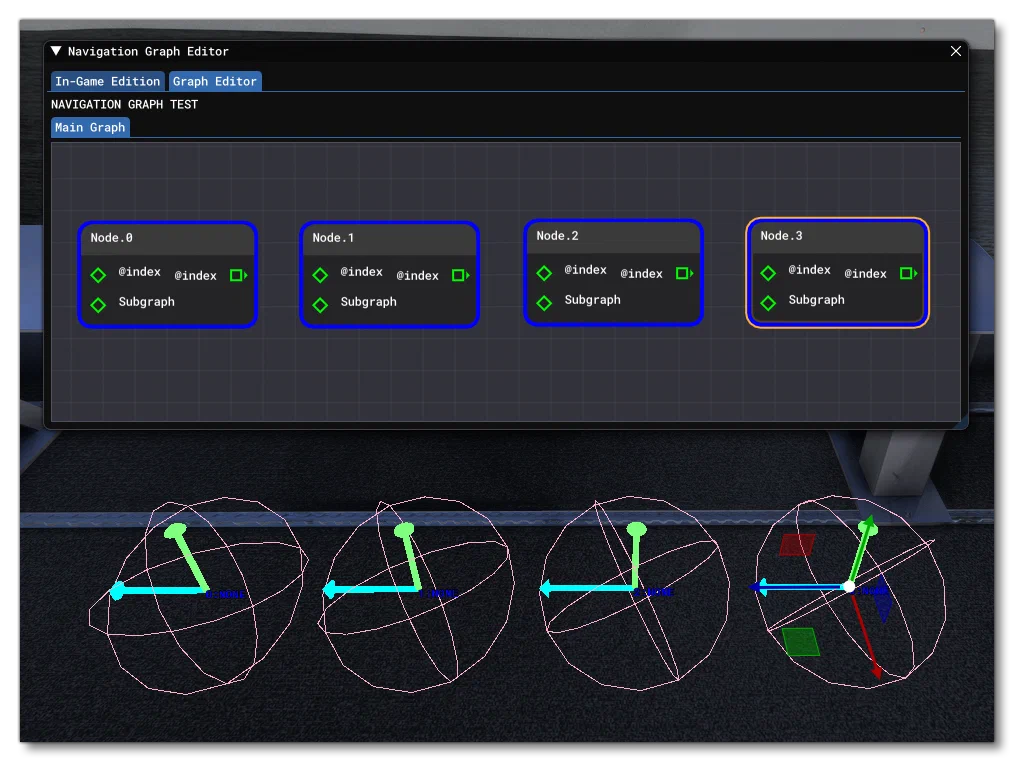Click the red plane handle on the gizmo

(797, 545)
